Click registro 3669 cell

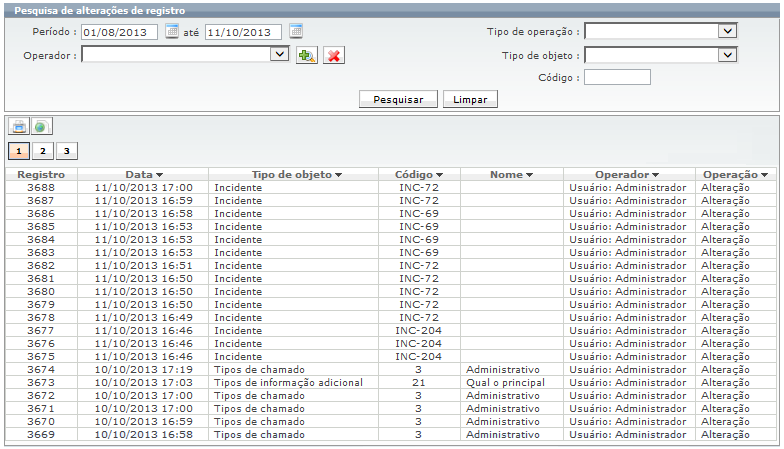[x=41, y=434]
